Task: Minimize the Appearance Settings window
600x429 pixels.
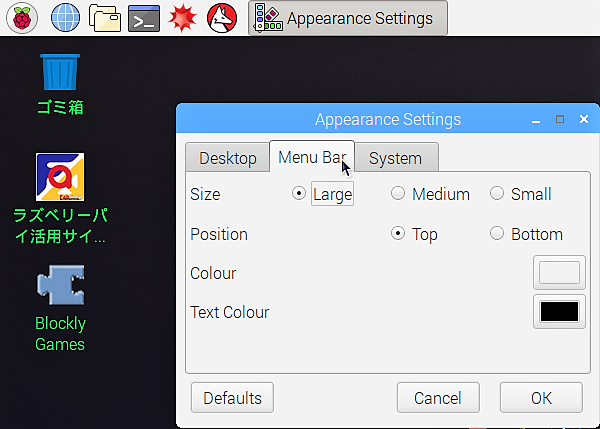Action: (x=536, y=120)
